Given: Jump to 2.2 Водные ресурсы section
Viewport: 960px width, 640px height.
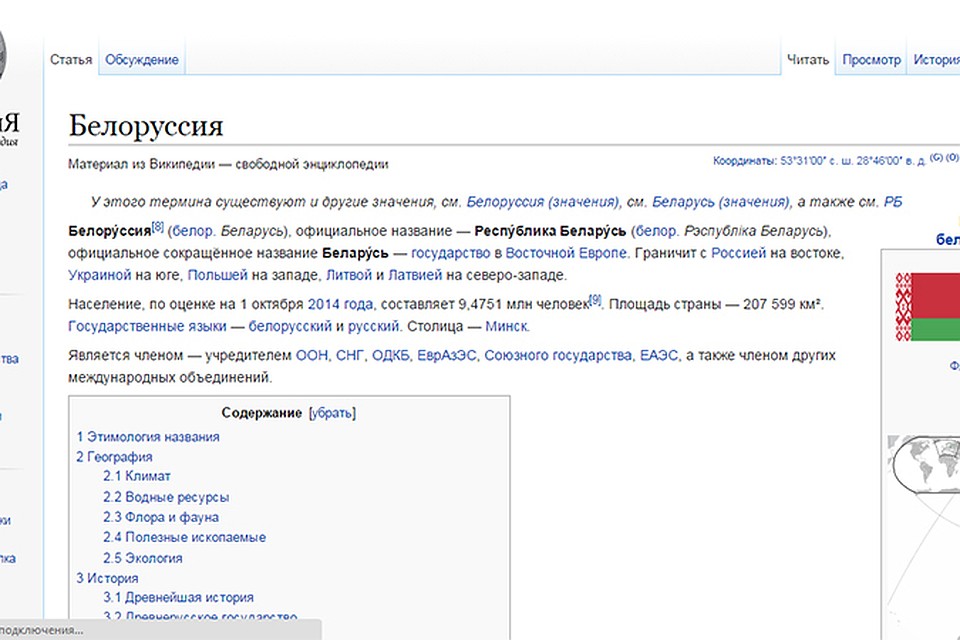Looking at the screenshot, I should tap(166, 497).
